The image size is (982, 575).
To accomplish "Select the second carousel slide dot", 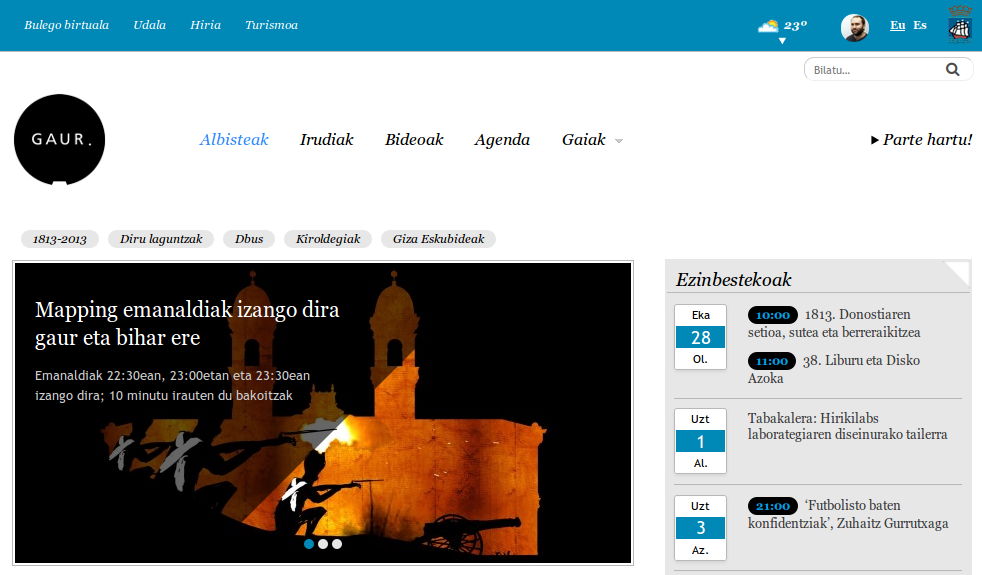I will pyautogui.click(x=323, y=544).
